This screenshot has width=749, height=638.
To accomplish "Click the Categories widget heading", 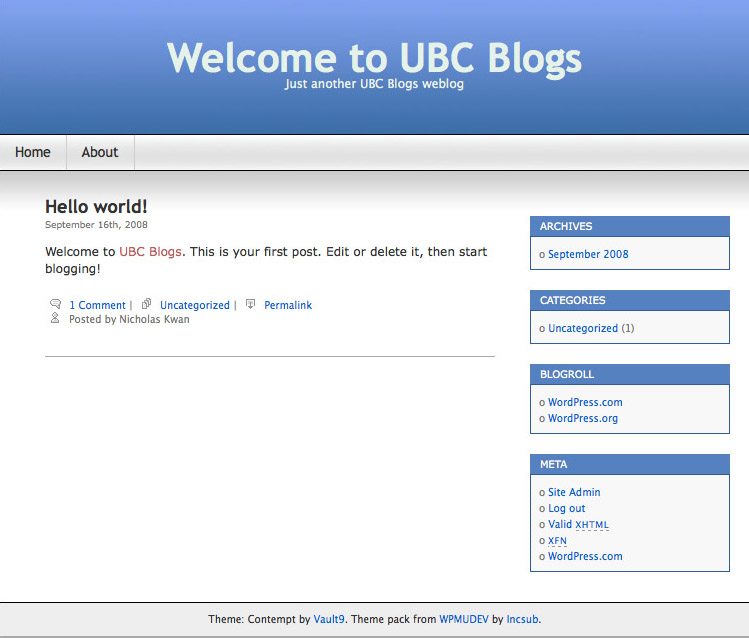I will (x=630, y=300).
